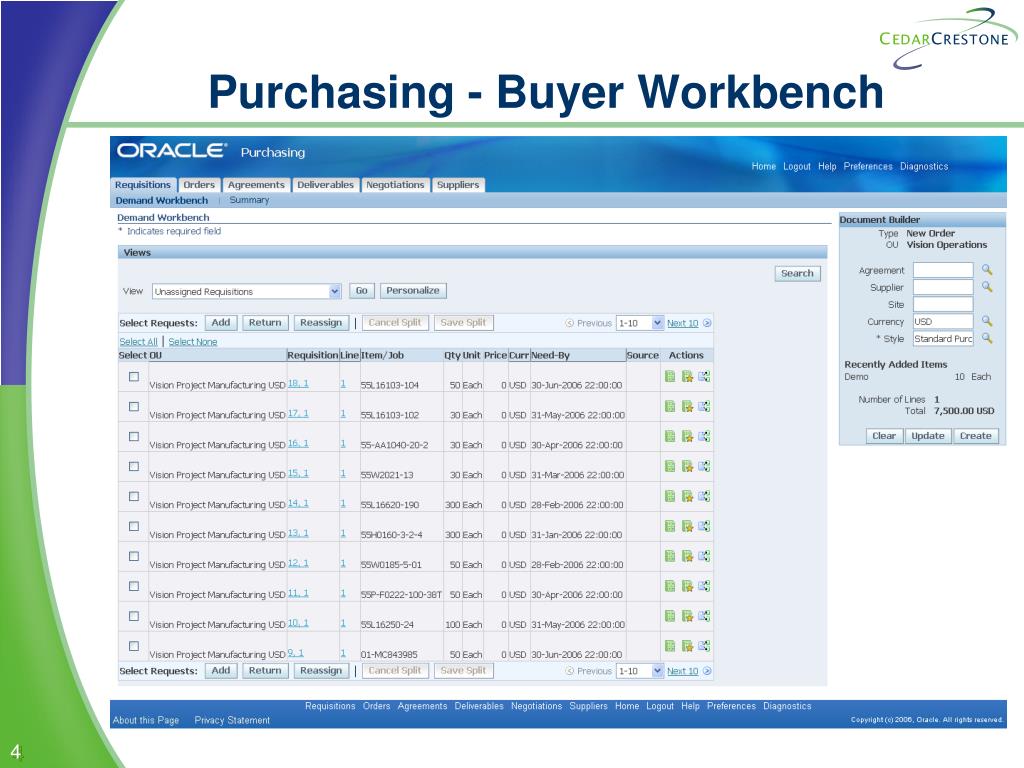Click the Agreement input field
The image size is (1024, 768).
943,270
